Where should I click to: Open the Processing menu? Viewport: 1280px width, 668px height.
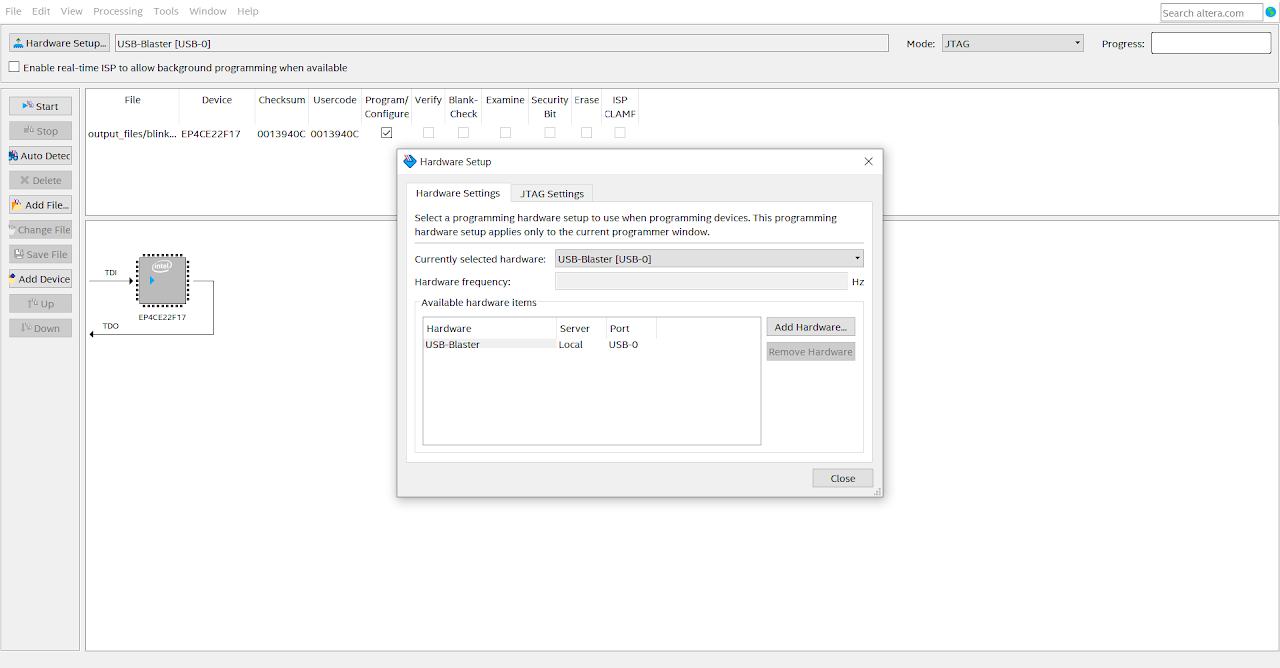click(x=118, y=11)
